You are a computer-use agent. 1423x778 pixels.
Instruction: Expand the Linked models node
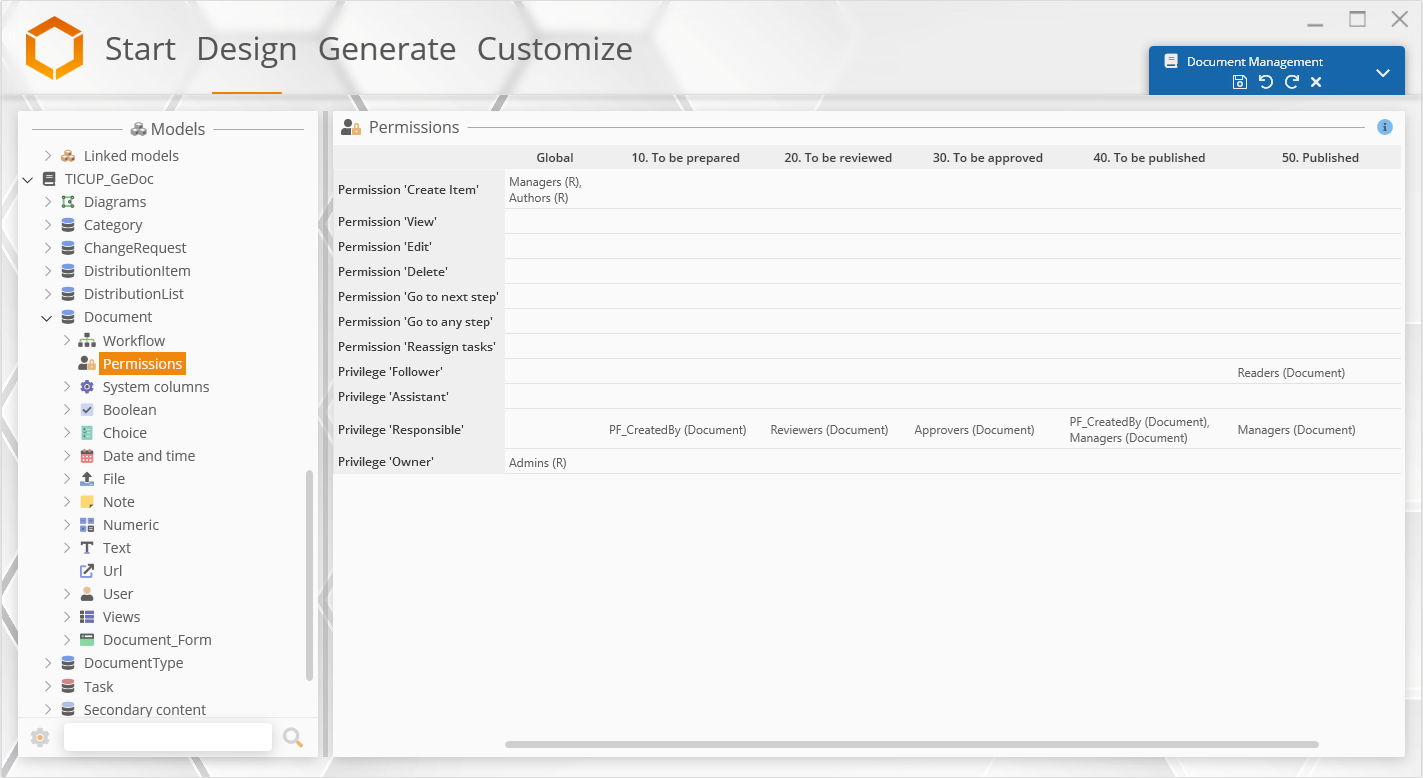47,156
